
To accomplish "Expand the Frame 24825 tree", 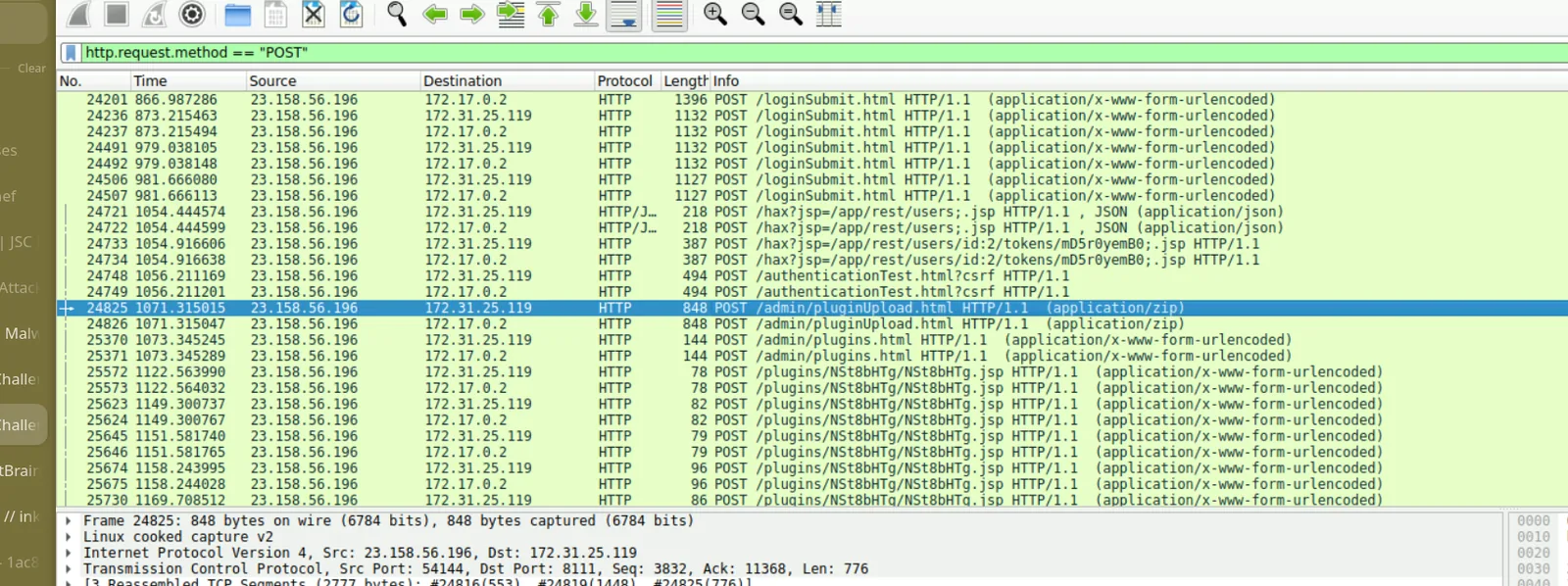I will 68,521.
